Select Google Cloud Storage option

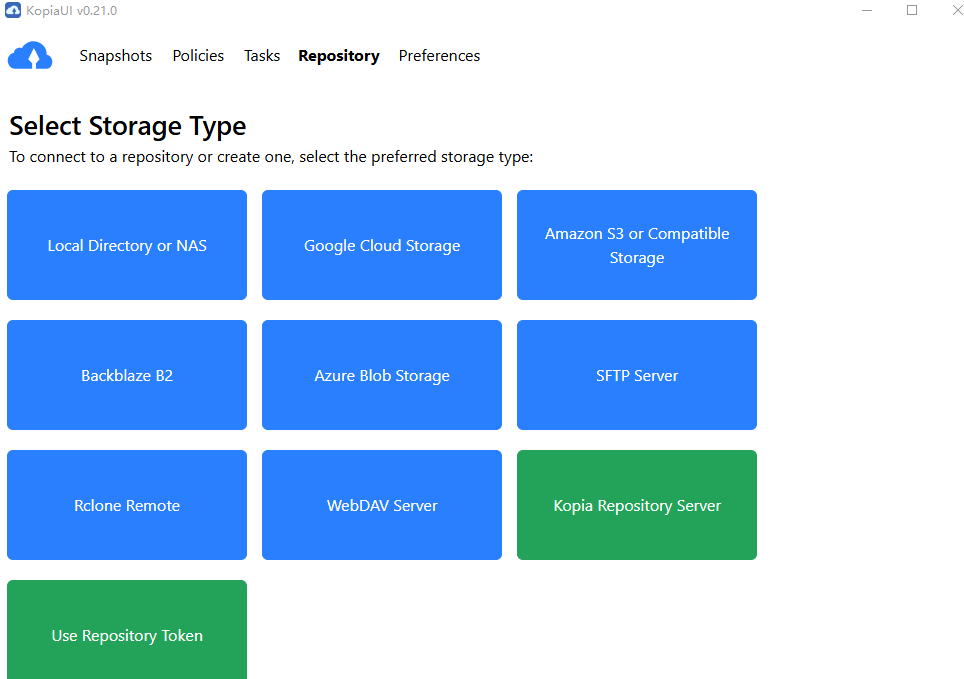pyautogui.click(x=382, y=245)
